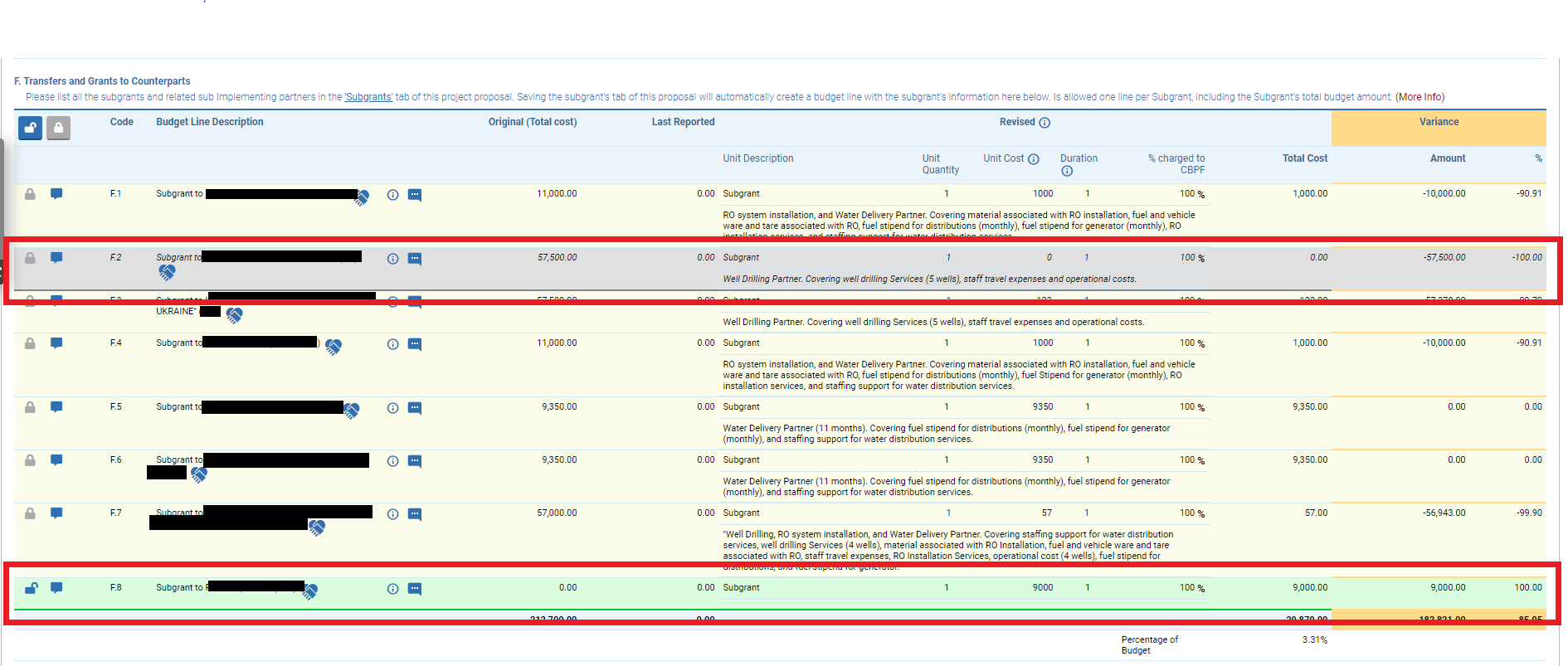Viewport: 1568px width, 666px height.
Task: Click the Variance column header
Action: point(1439,122)
